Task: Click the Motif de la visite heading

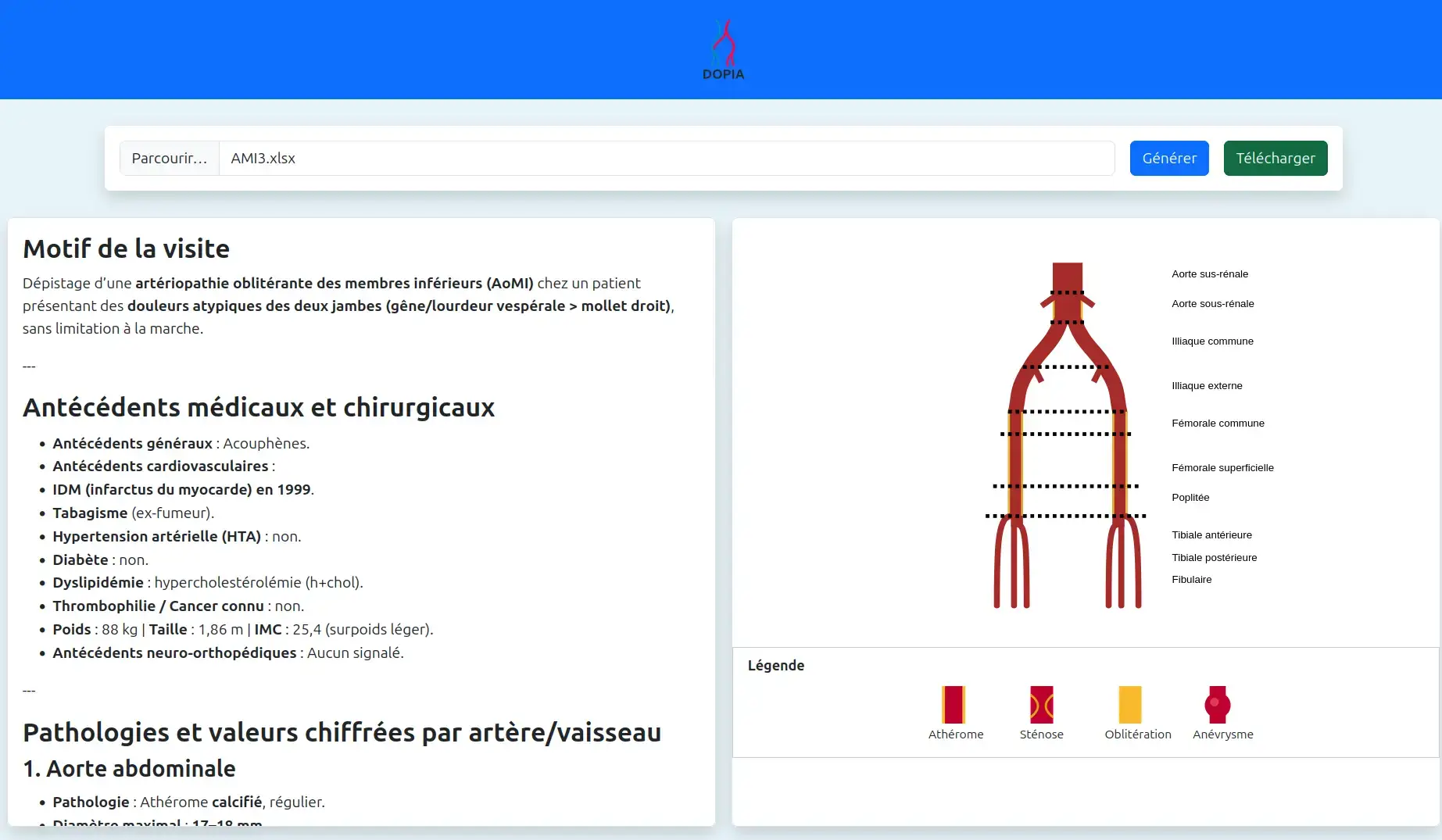Action: point(127,249)
